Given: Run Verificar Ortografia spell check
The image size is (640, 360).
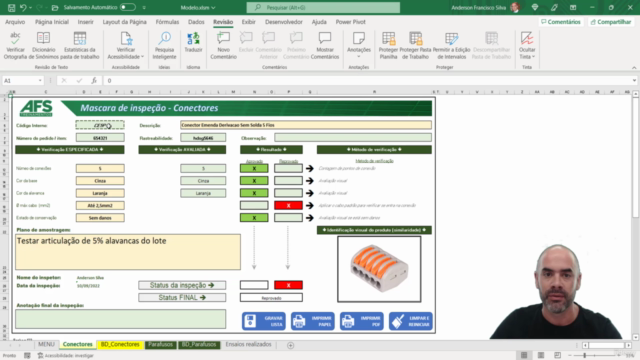Looking at the screenshot, I should [x=16, y=45].
